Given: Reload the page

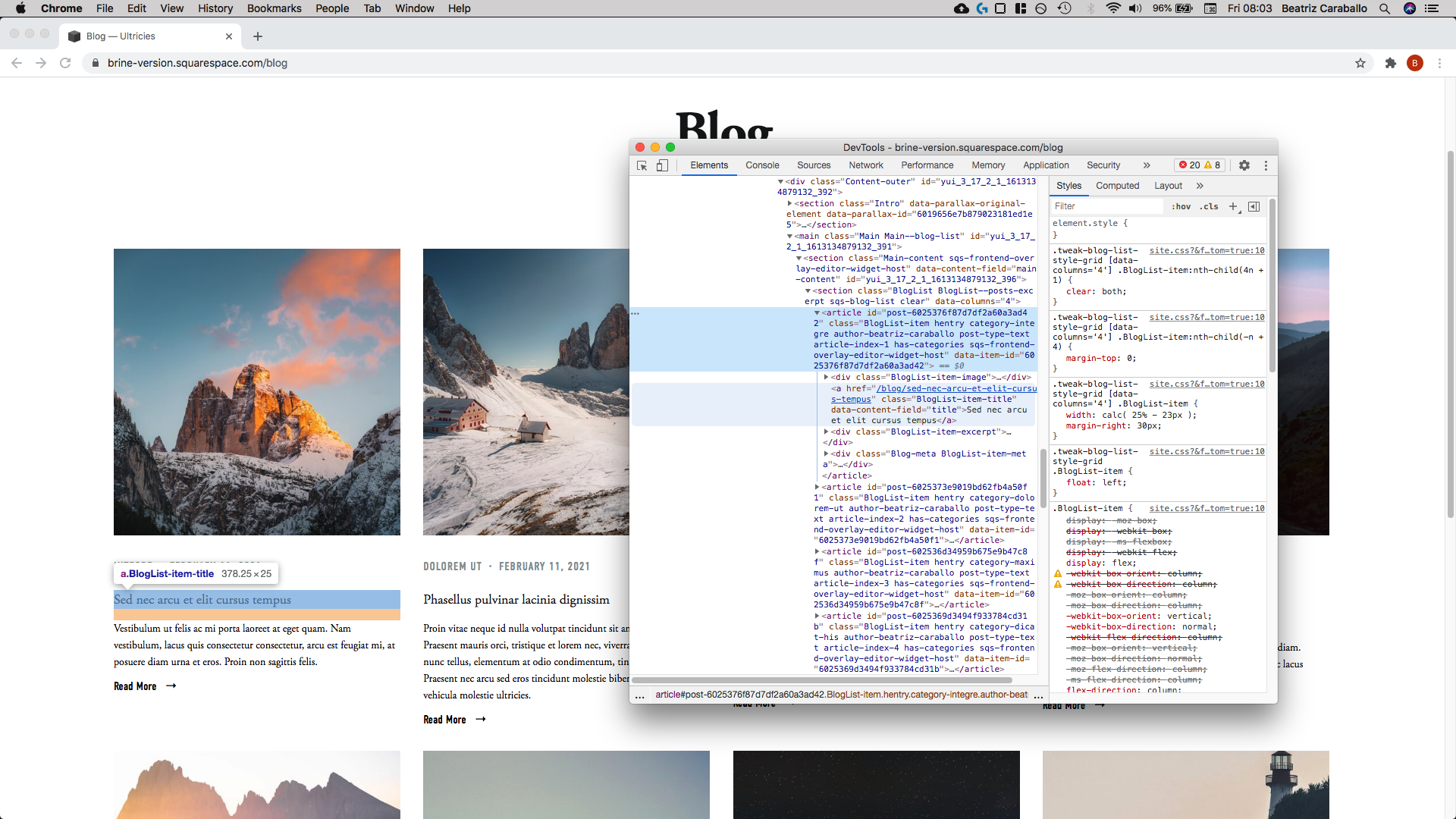Looking at the screenshot, I should pyautogui.click(x=65, y=63).
